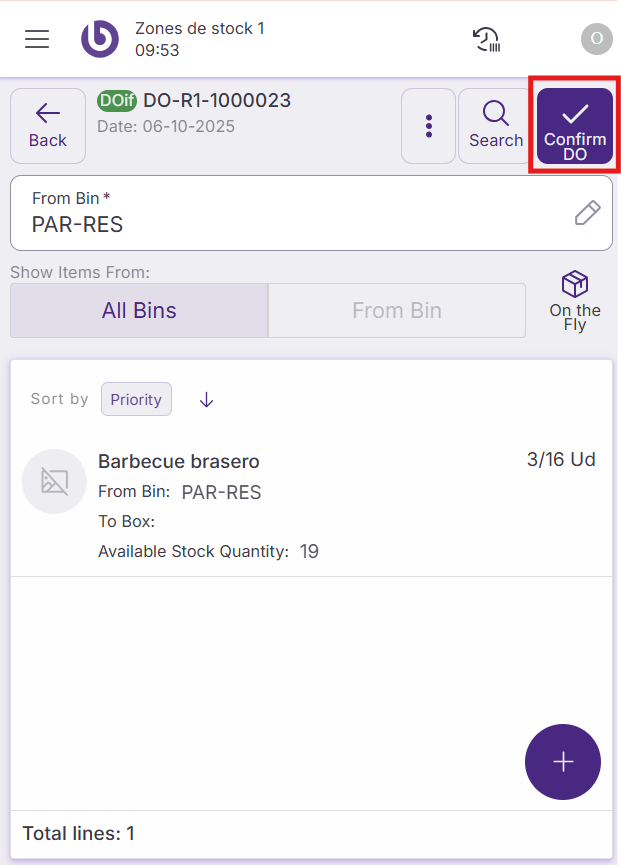Click the Search magnifier button
The width and height of the screenshot is (621, 865).
click(x=496, y=126)
